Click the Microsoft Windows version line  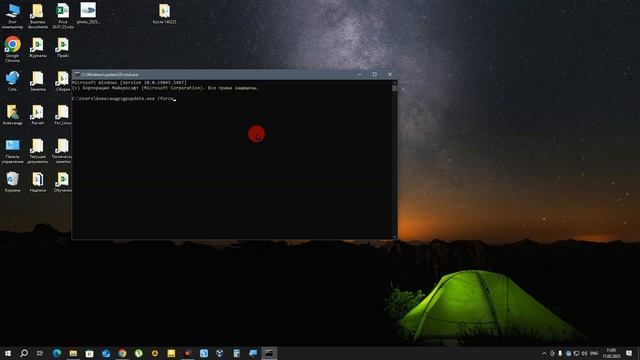129,82
